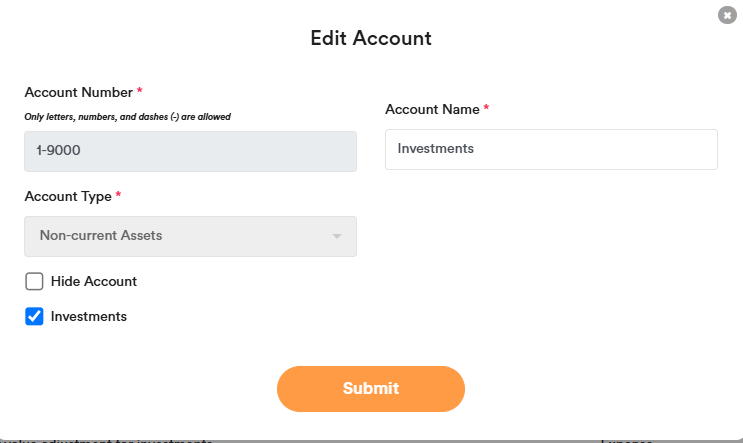Enable the Hide Account checkbox
This screenshot has width=743, height=443.
click(34, 281)
